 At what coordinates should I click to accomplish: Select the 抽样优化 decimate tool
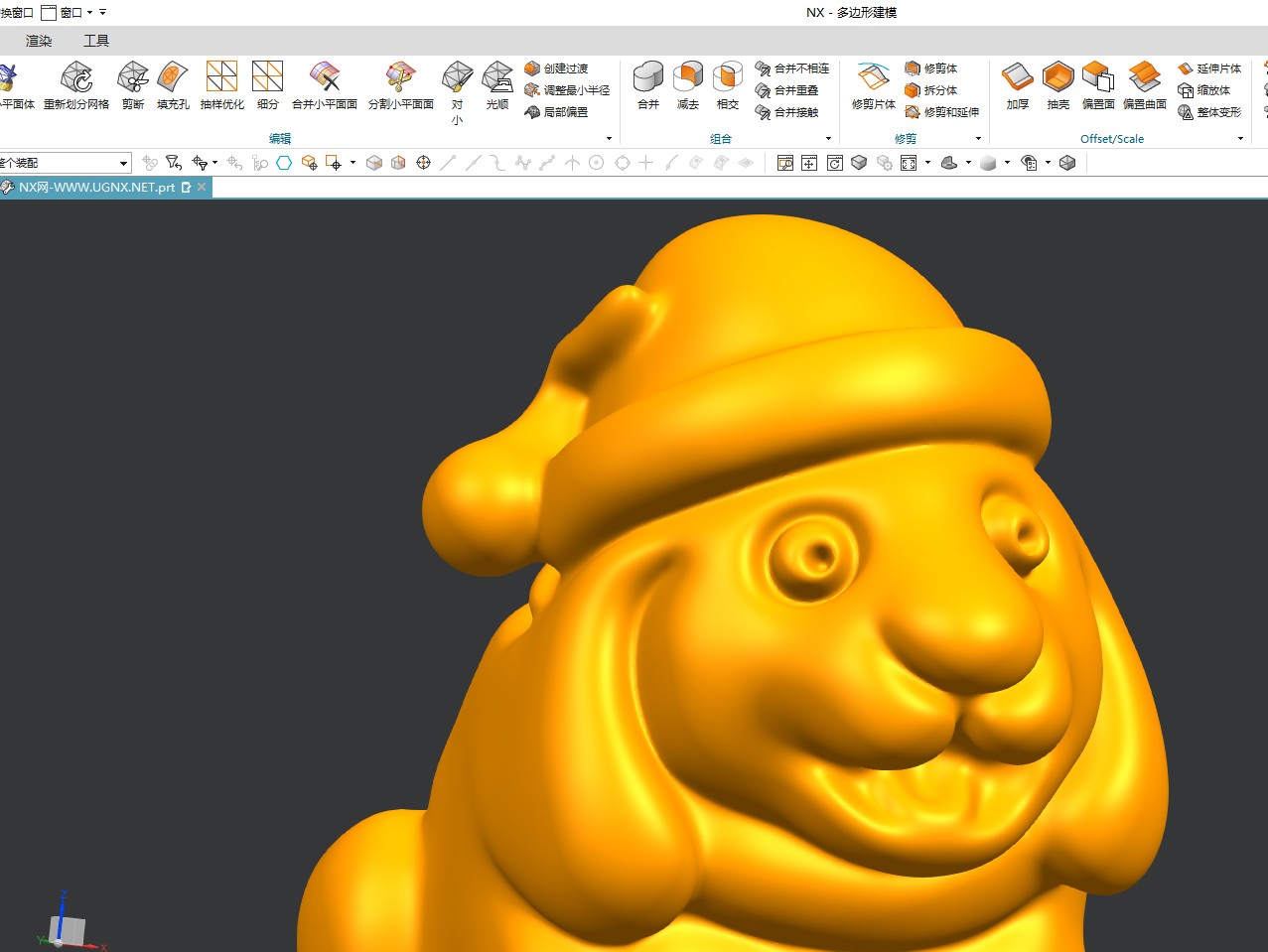(x=221, y=85)
